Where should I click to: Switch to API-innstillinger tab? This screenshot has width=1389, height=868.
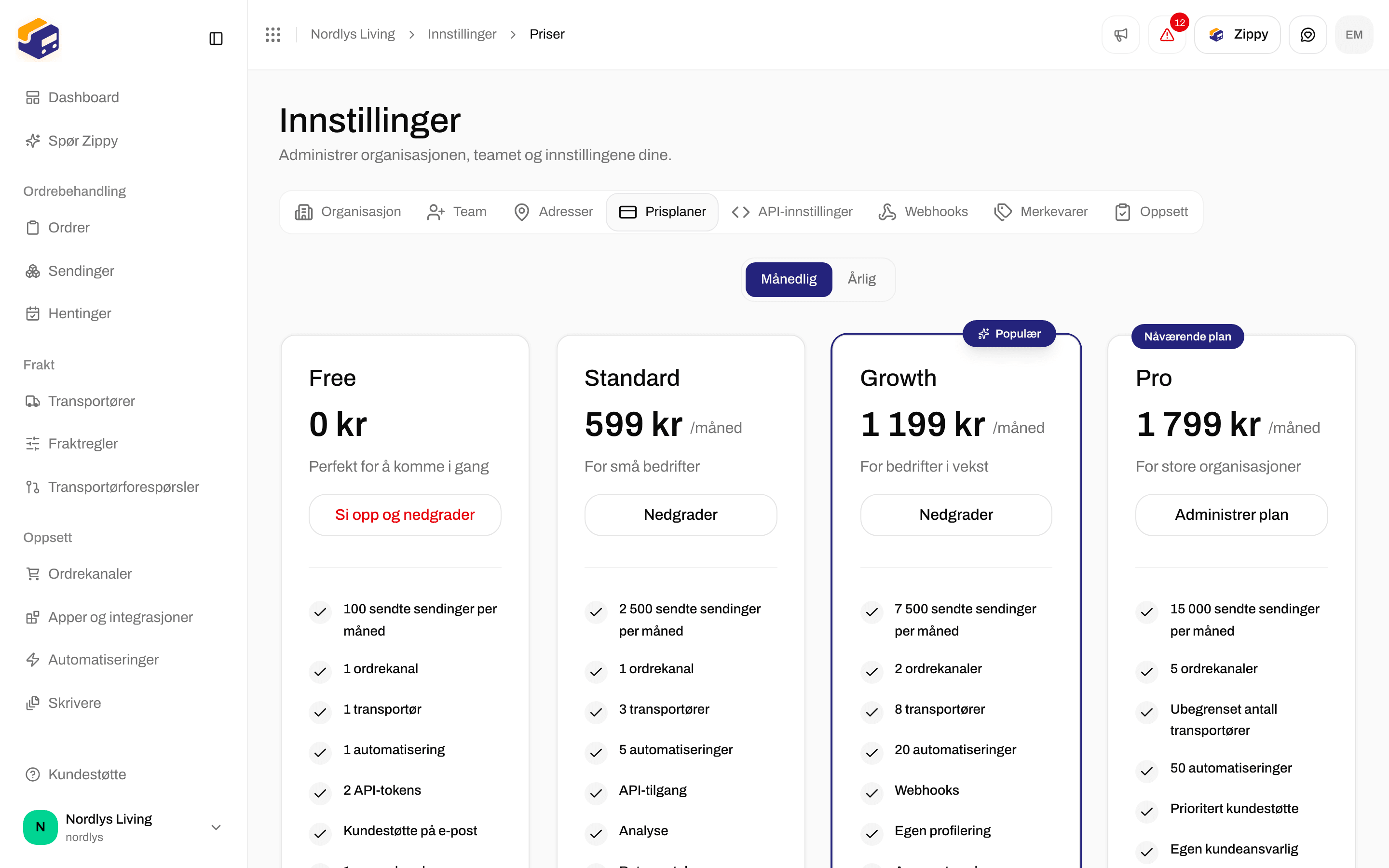(x=792, y=212)
